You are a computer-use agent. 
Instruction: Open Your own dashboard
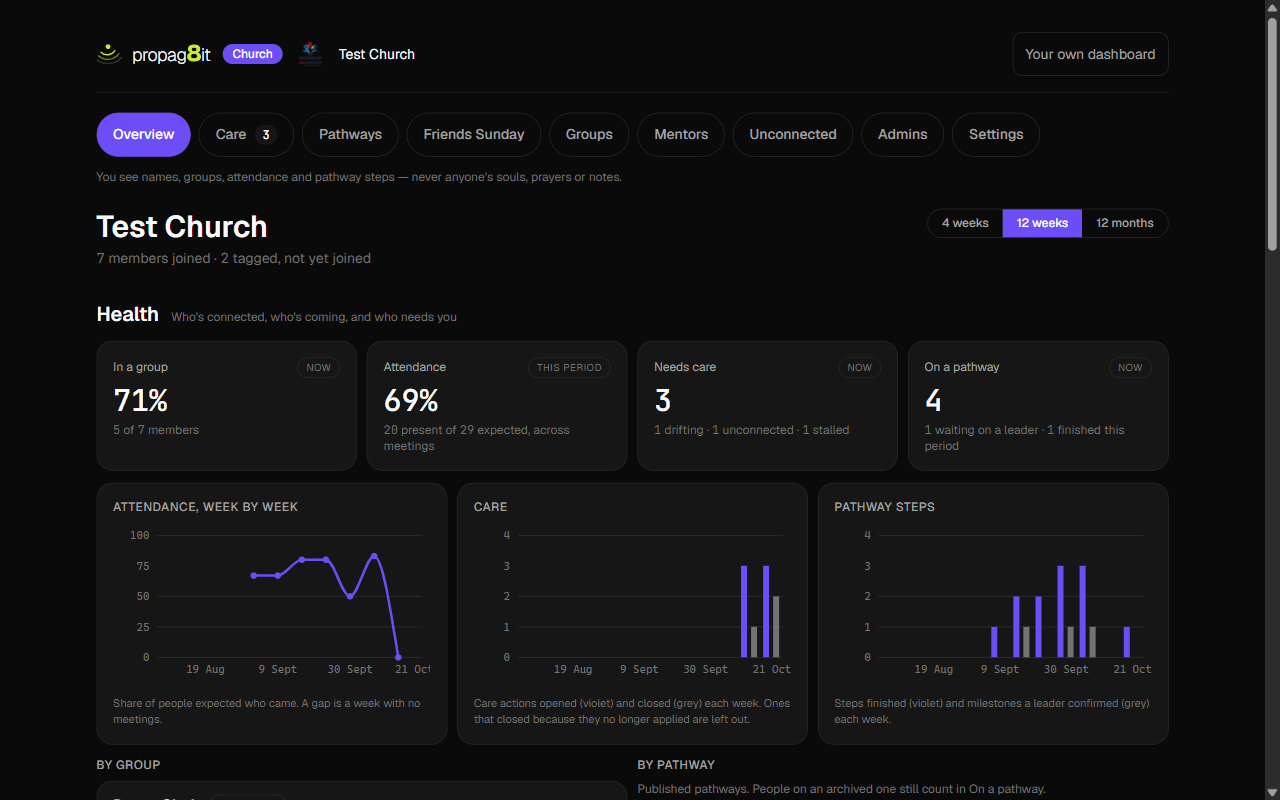pos(1090,54)
